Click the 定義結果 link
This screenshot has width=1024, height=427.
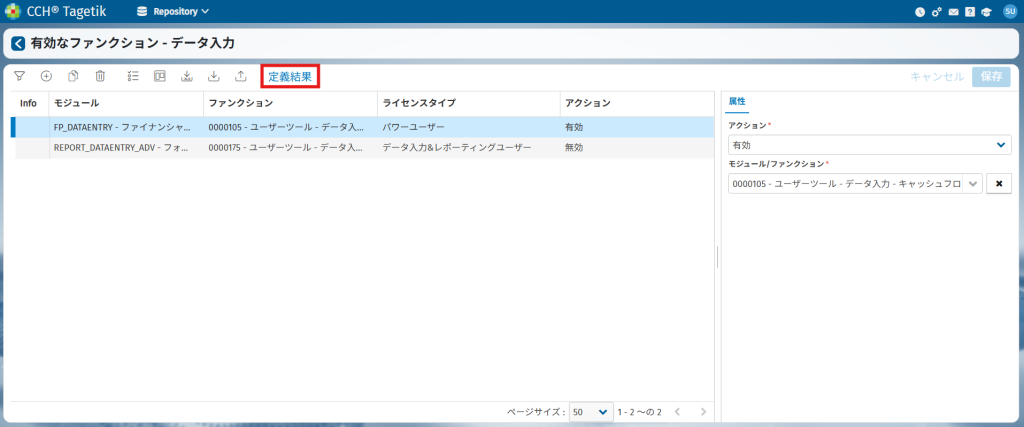[290, 77]
